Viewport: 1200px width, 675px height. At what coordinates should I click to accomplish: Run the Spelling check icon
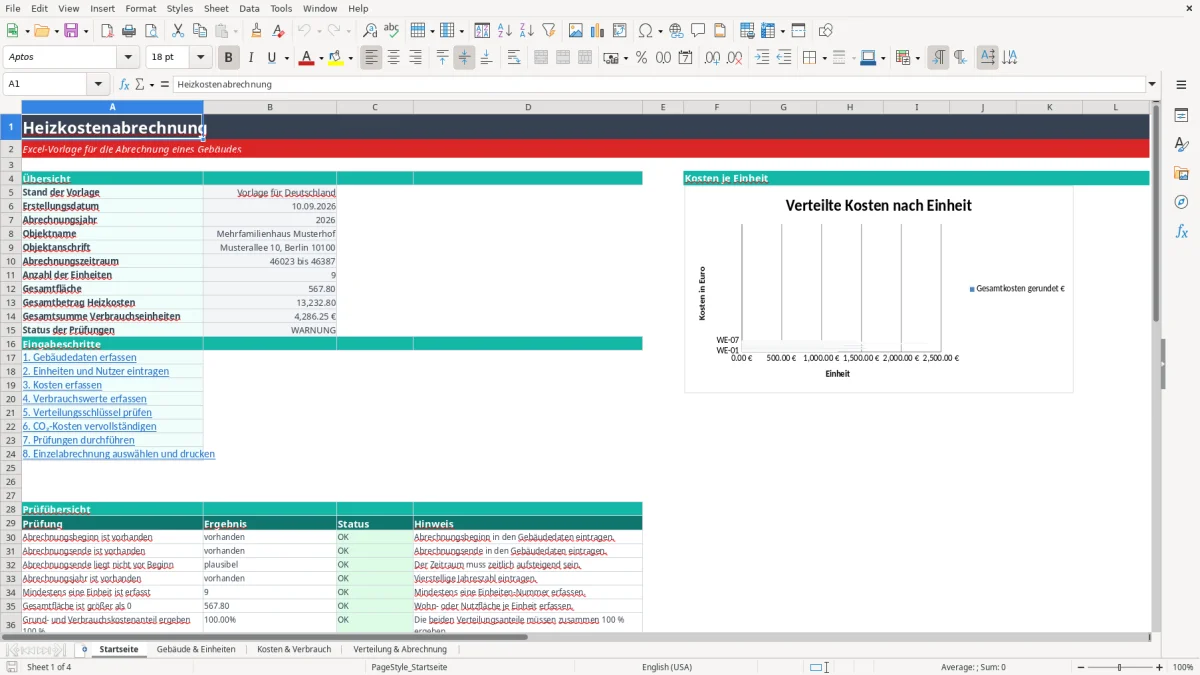click(x=392, y=31)
